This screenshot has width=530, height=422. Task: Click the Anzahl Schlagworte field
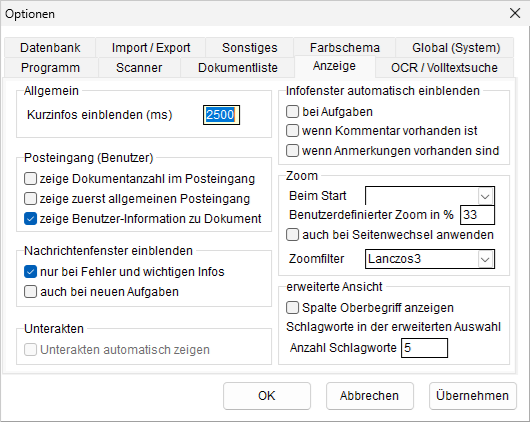(424, 348)
